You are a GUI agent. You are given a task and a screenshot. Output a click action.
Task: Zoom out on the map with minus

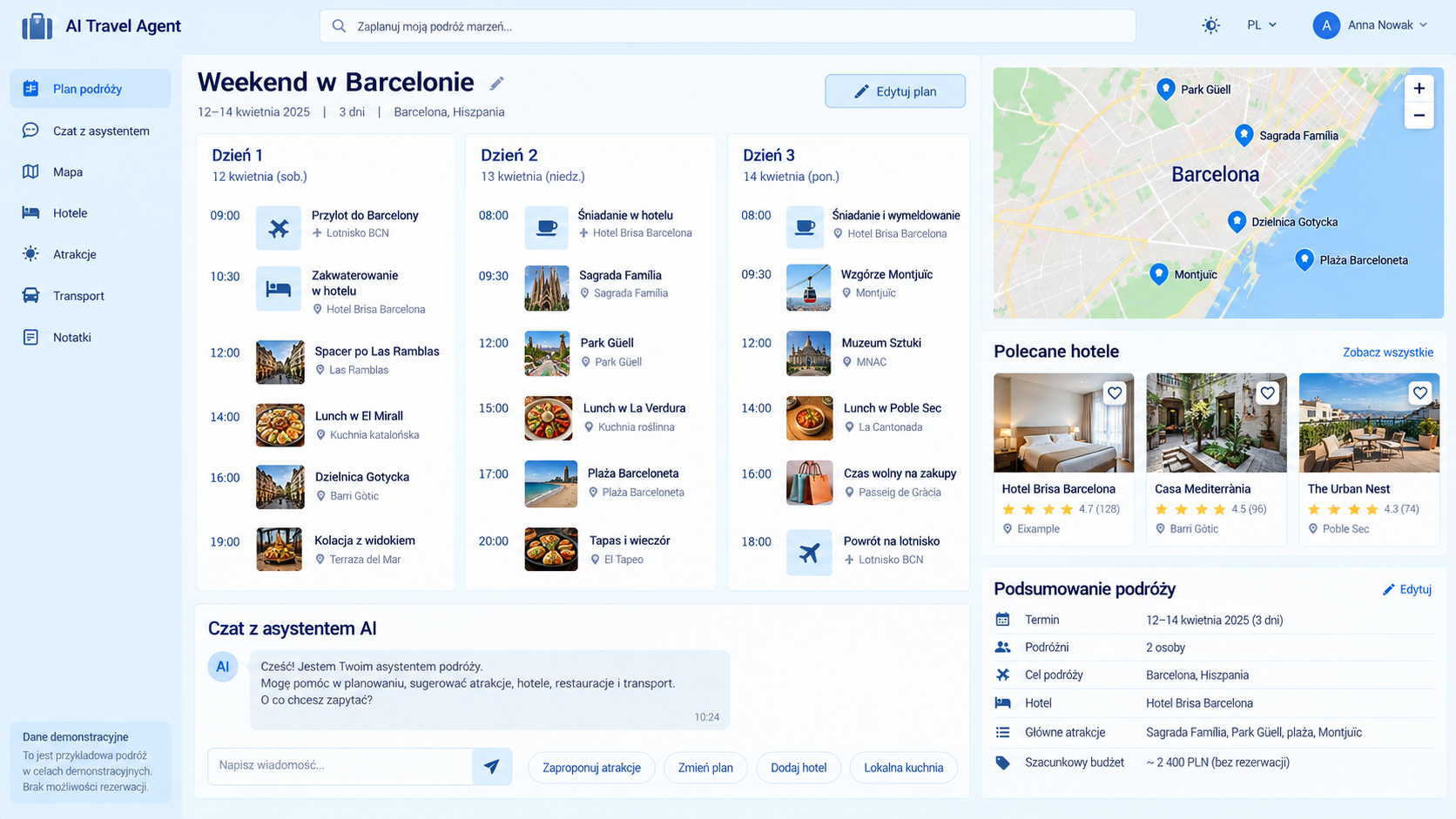[1419, 116]
